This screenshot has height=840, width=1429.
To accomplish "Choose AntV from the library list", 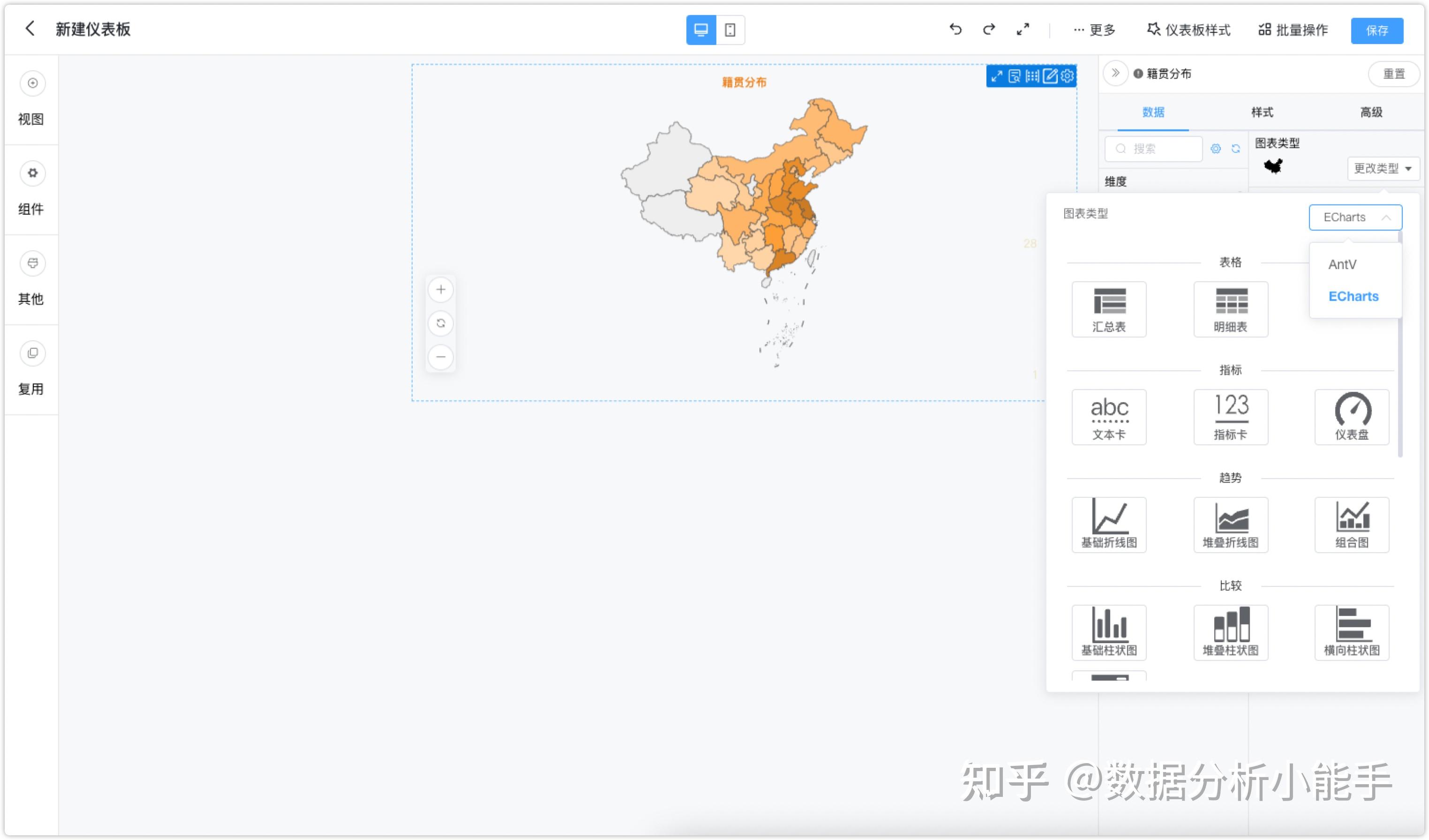I will 1342,264.
